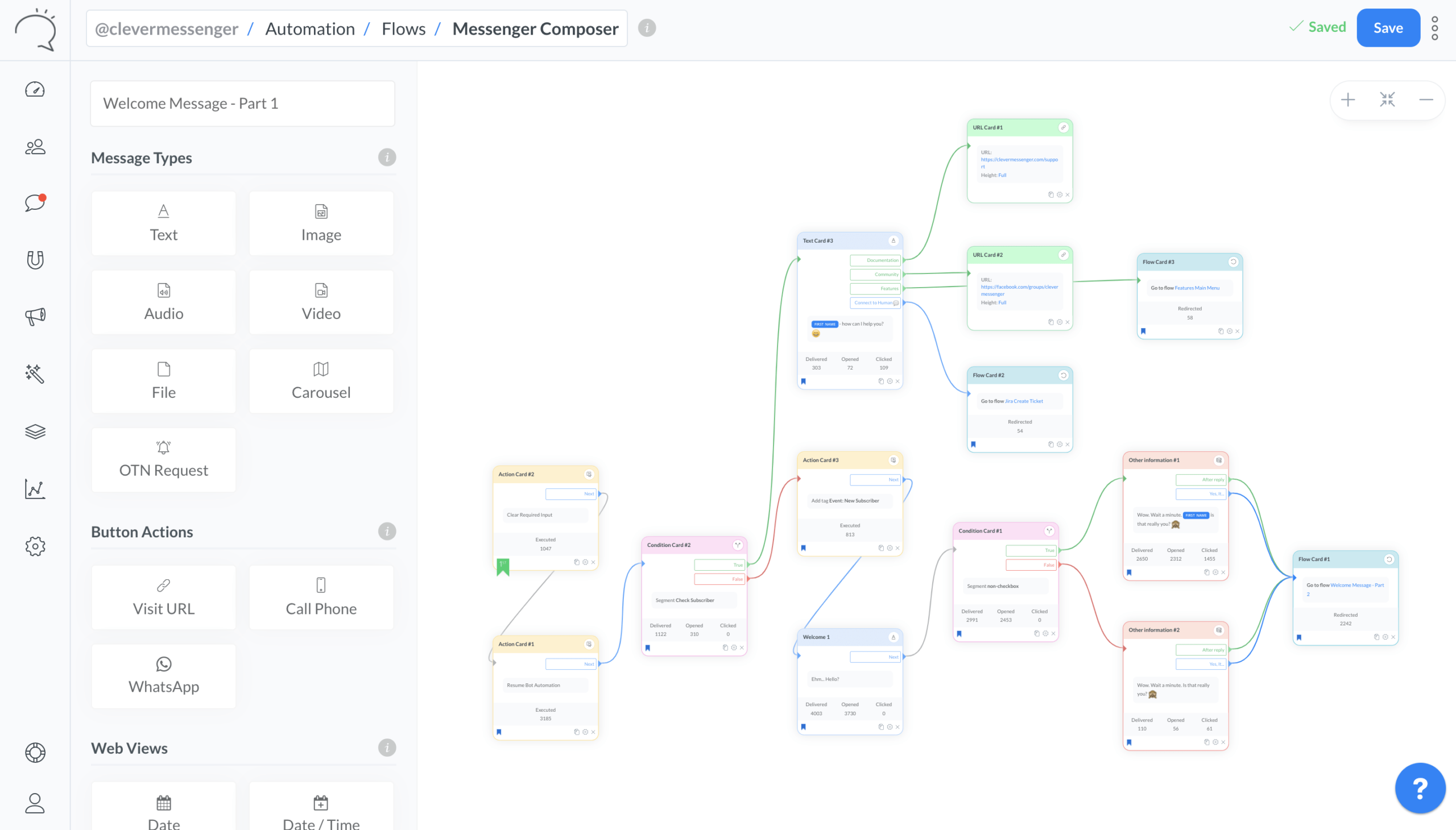This screenshot has width=1456, height=830.
Task: Click Community button in Text Card #3
Action: tap(875, 275)
